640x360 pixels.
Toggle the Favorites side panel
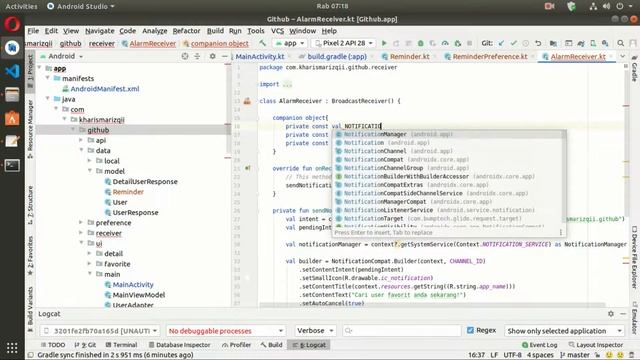(31, 256)
